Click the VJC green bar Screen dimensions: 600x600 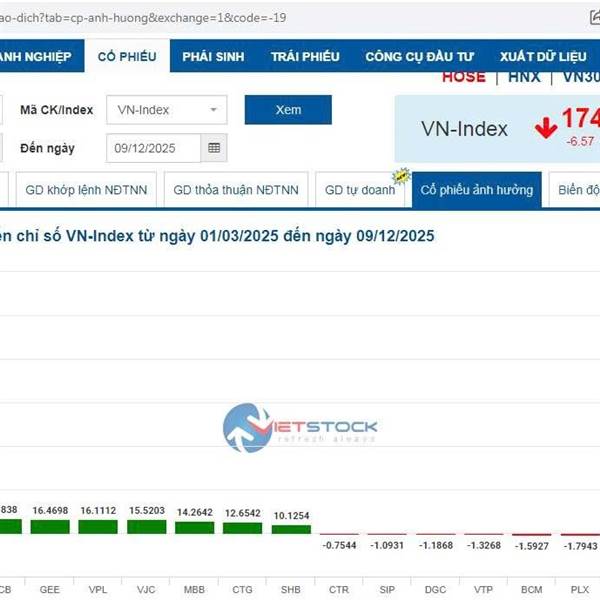point(147,527)
